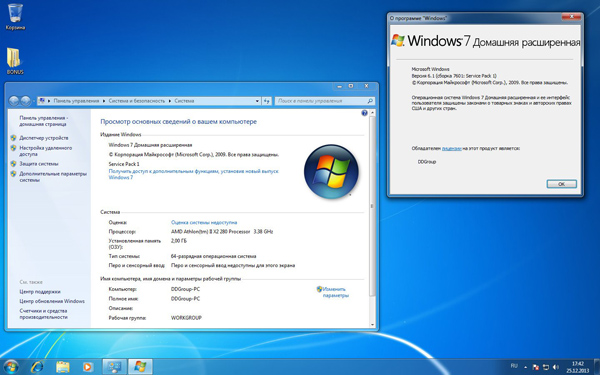600x375 pixels.
Task: Open the address bar history dropdown arrow
Action: 257,101
